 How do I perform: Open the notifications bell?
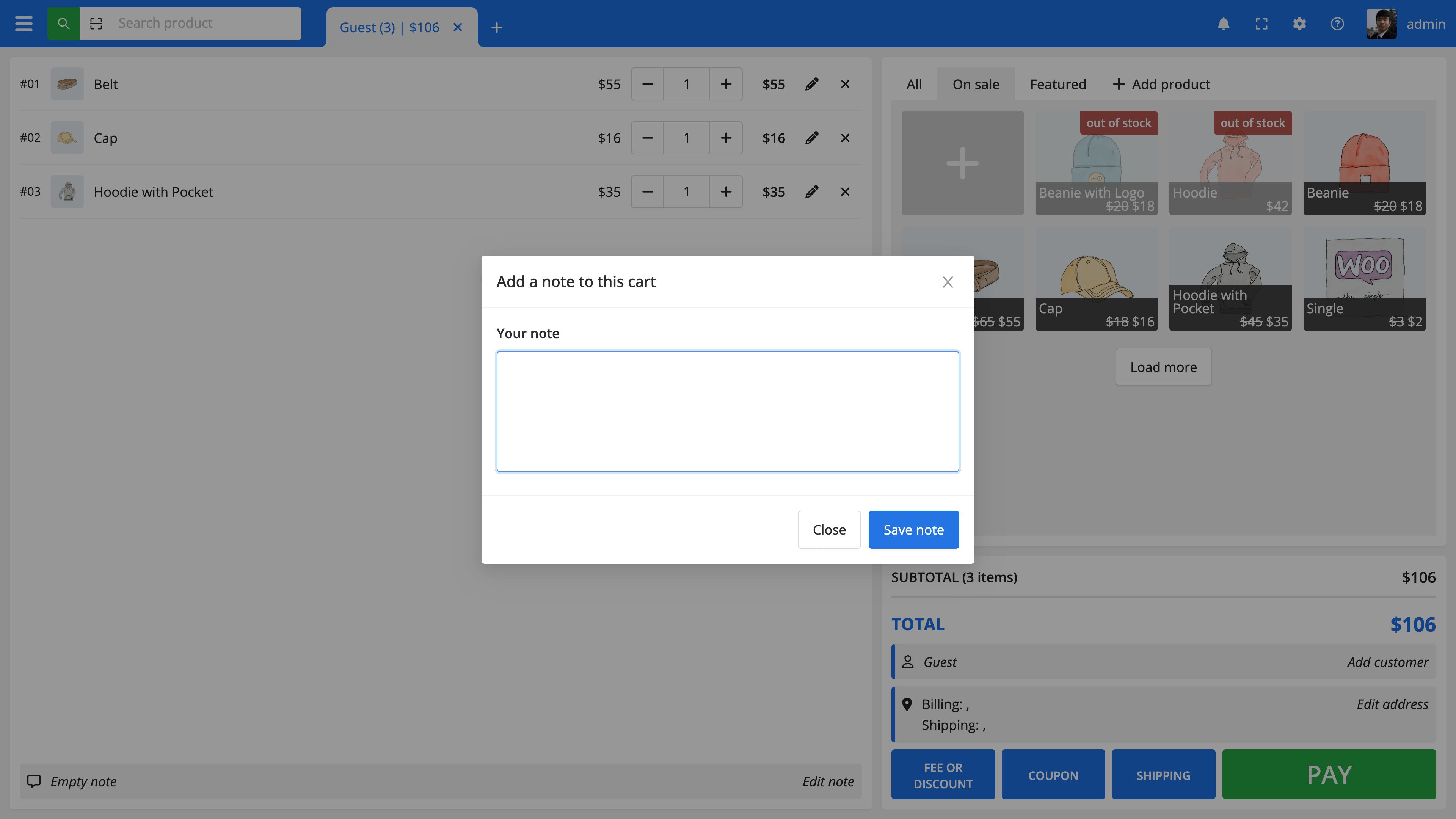[1223, 24]
